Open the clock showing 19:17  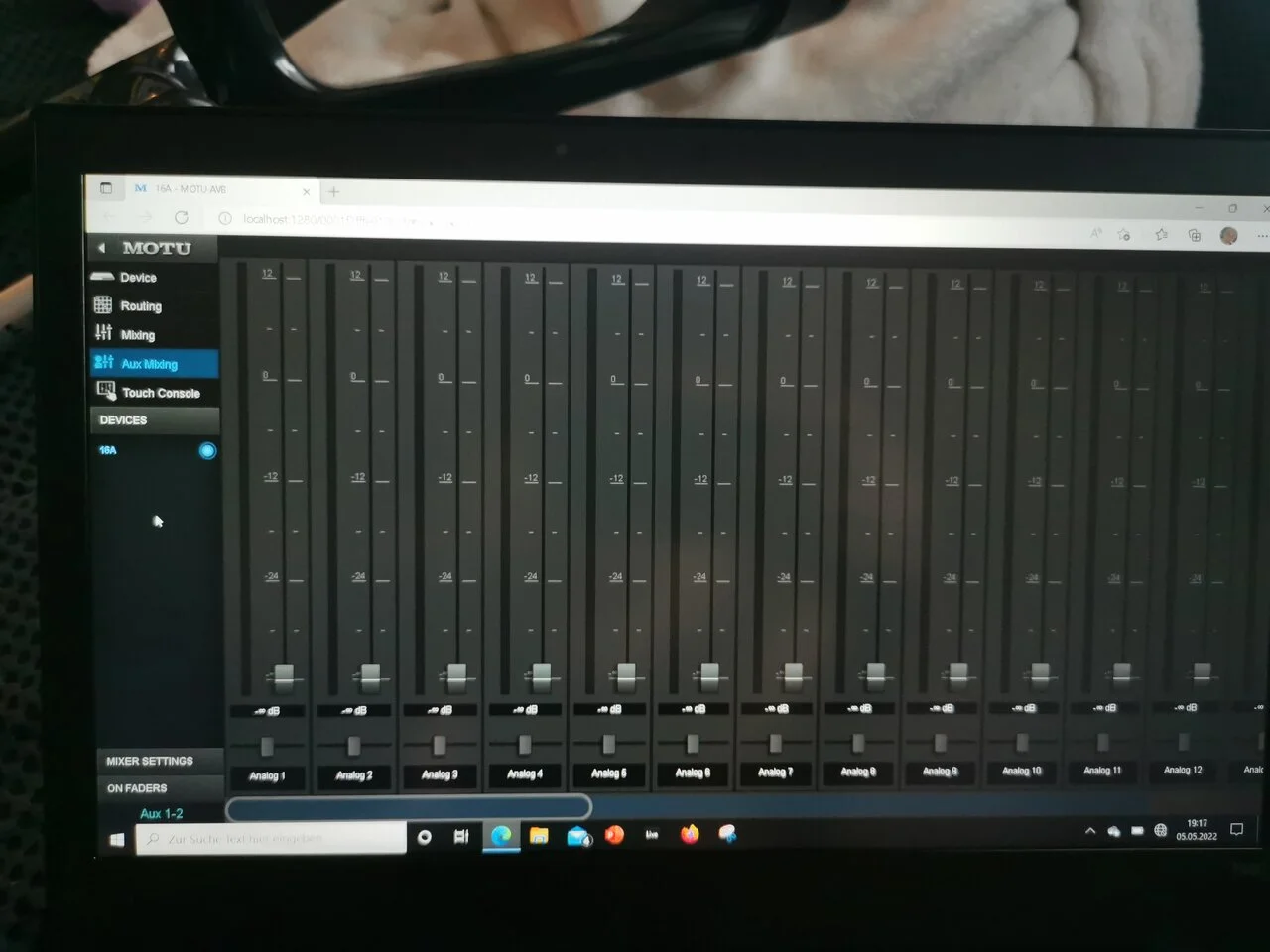coord(1197,830)
